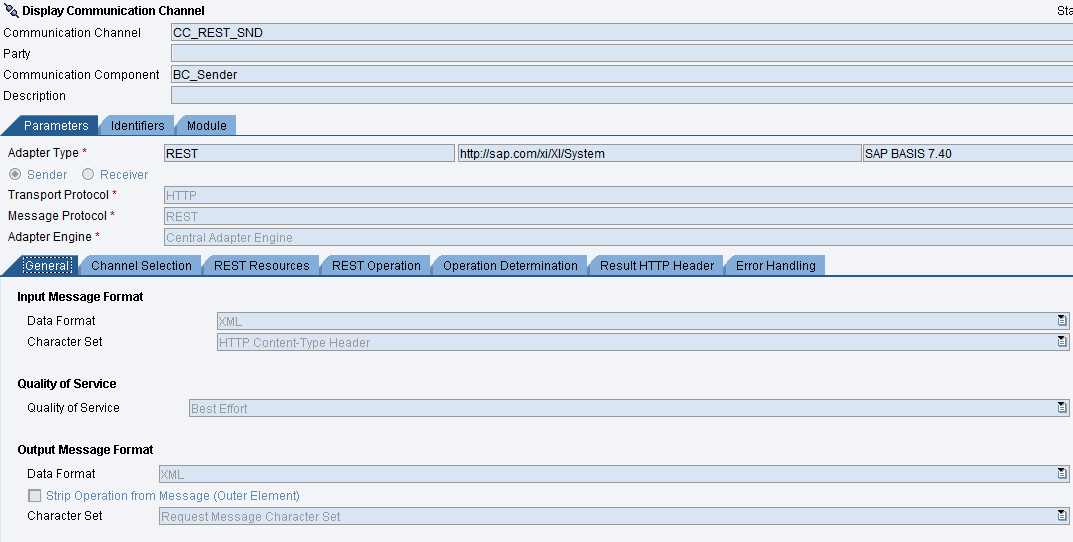This screenshot has height=542, width=1073.
Task: Click Request Message Character Set combo box
Action: (x=614, y=516)
